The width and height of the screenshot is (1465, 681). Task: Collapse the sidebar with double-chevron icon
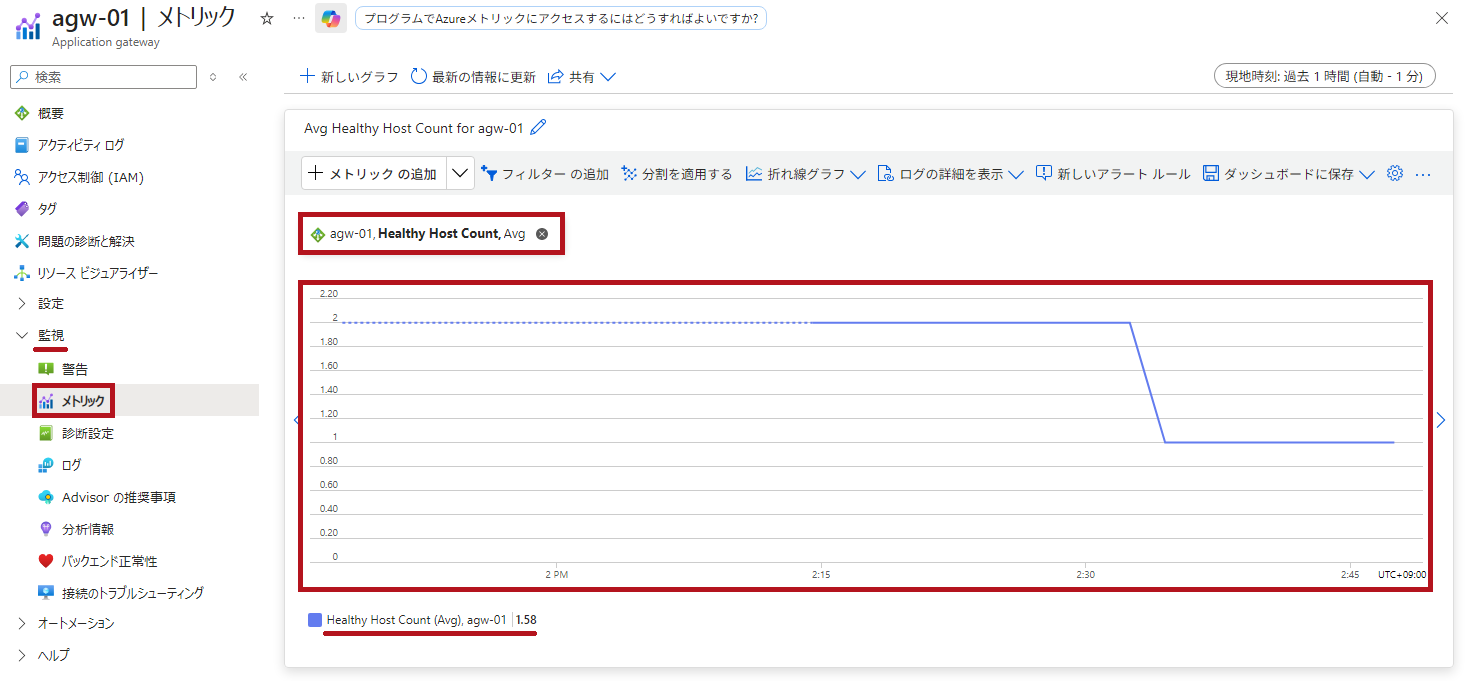point(243,77)
